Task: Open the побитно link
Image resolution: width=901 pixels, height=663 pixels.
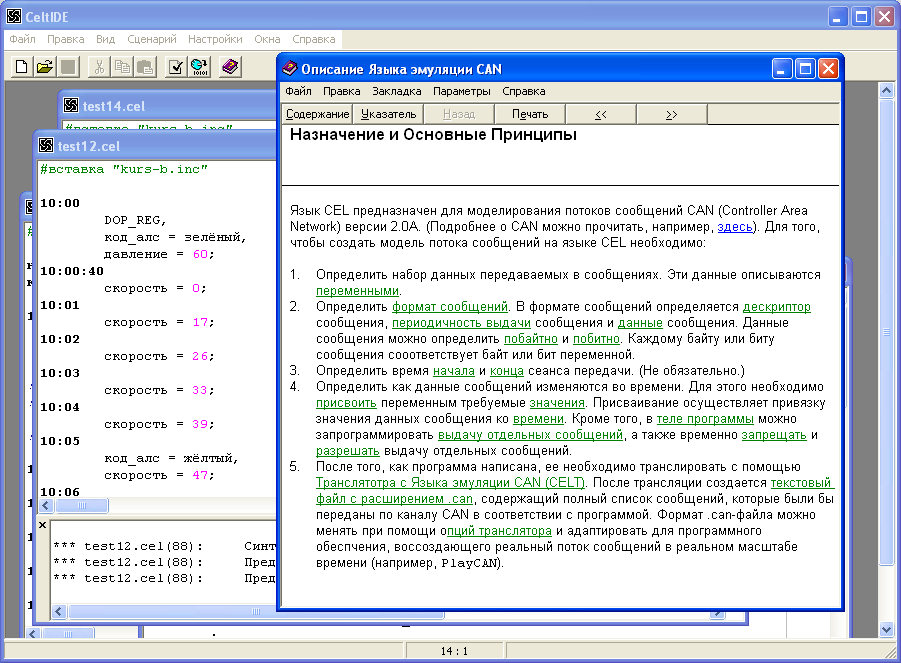Action: click(596, 339)
